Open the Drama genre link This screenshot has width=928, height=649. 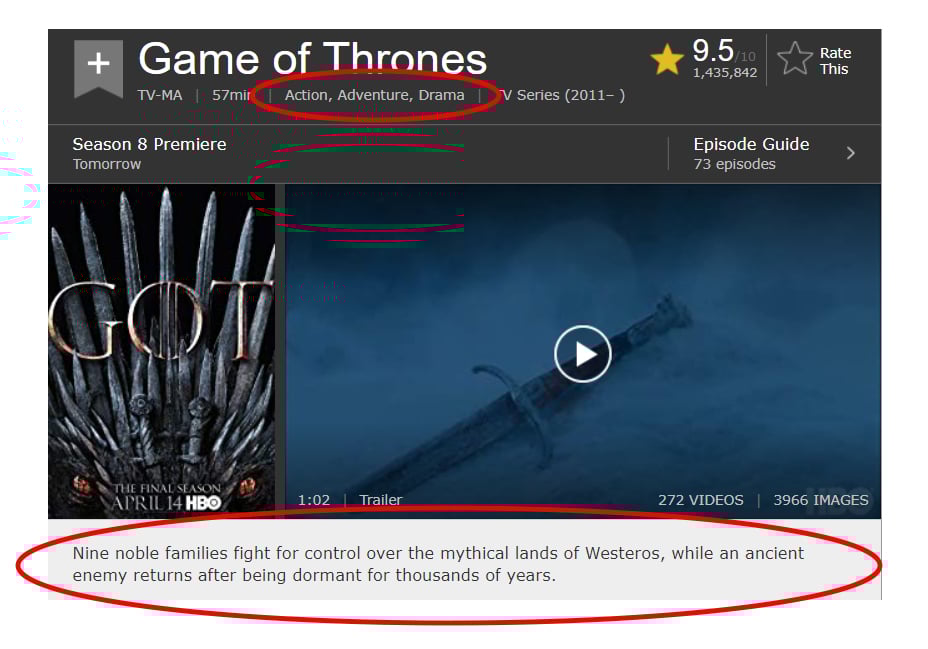click(x=442, y=95)
